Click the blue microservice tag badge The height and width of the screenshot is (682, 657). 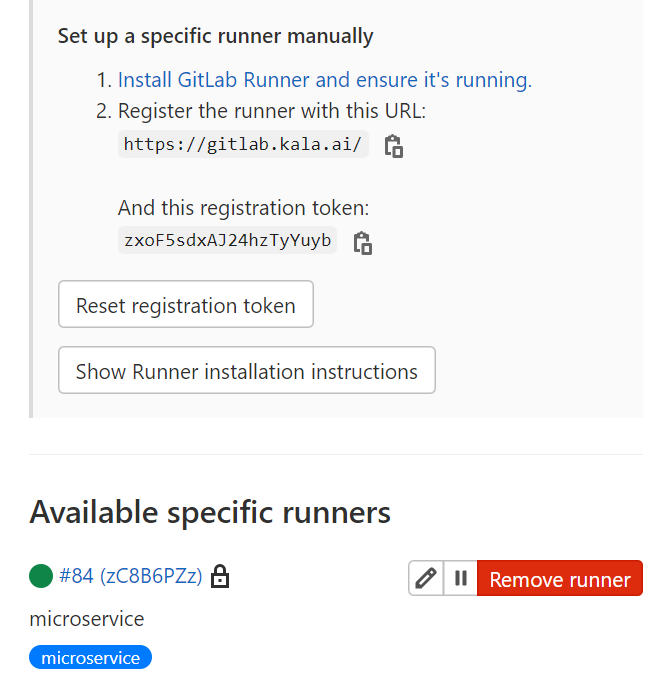click(x=91, y=658)
